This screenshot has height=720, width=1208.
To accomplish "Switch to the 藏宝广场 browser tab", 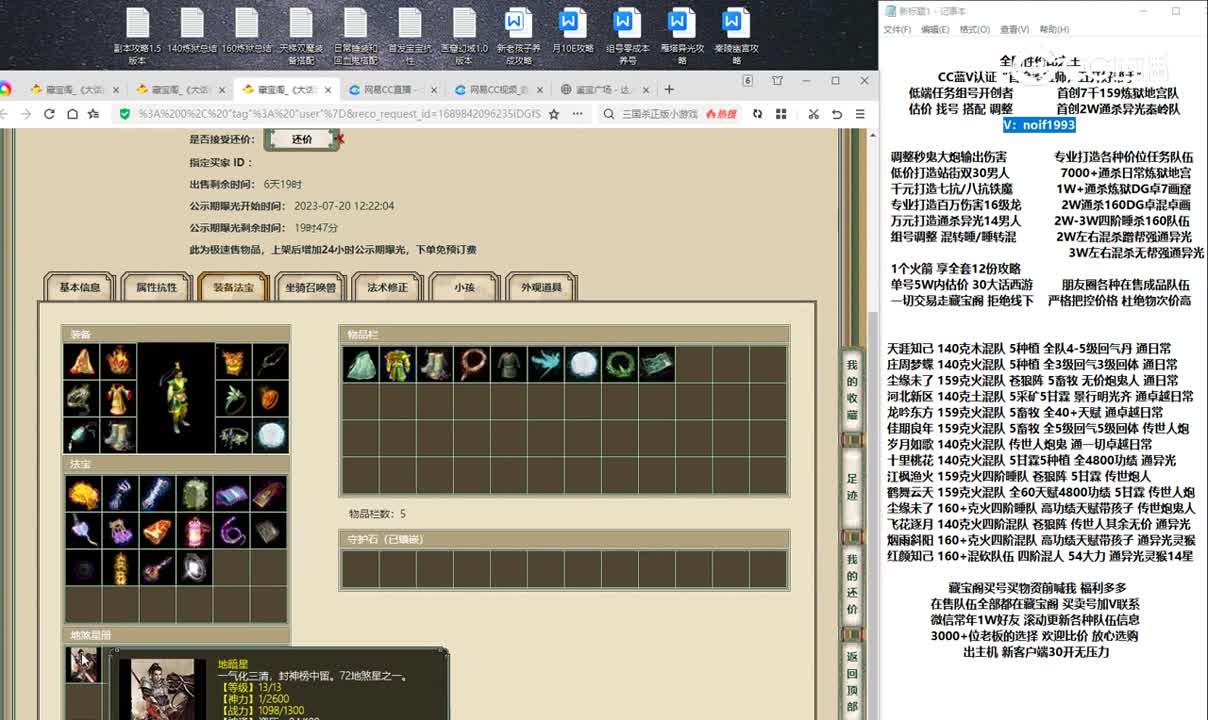I will point(603,89).
